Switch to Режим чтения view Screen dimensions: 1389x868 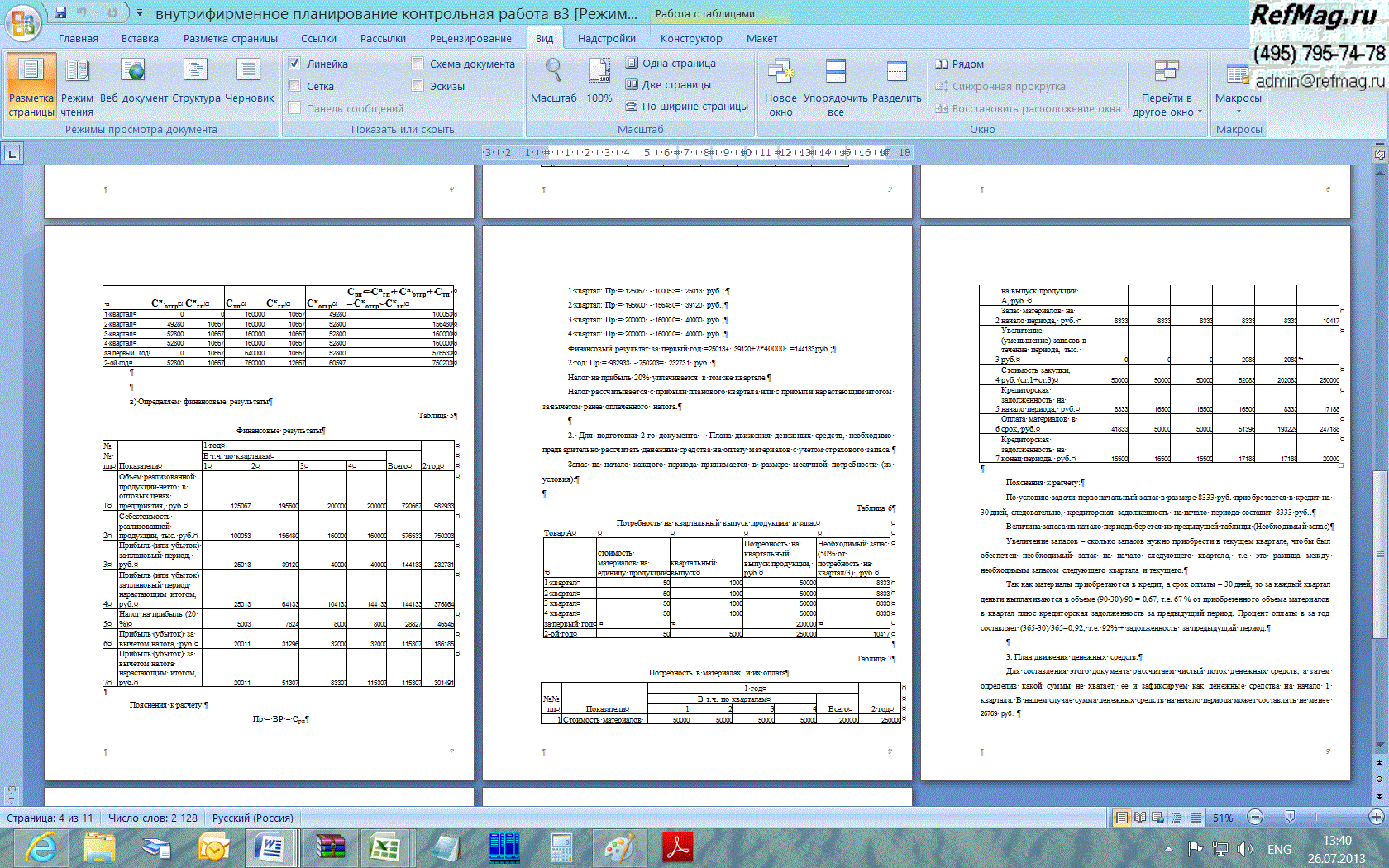pyautogui.click(x=77, y=72)
